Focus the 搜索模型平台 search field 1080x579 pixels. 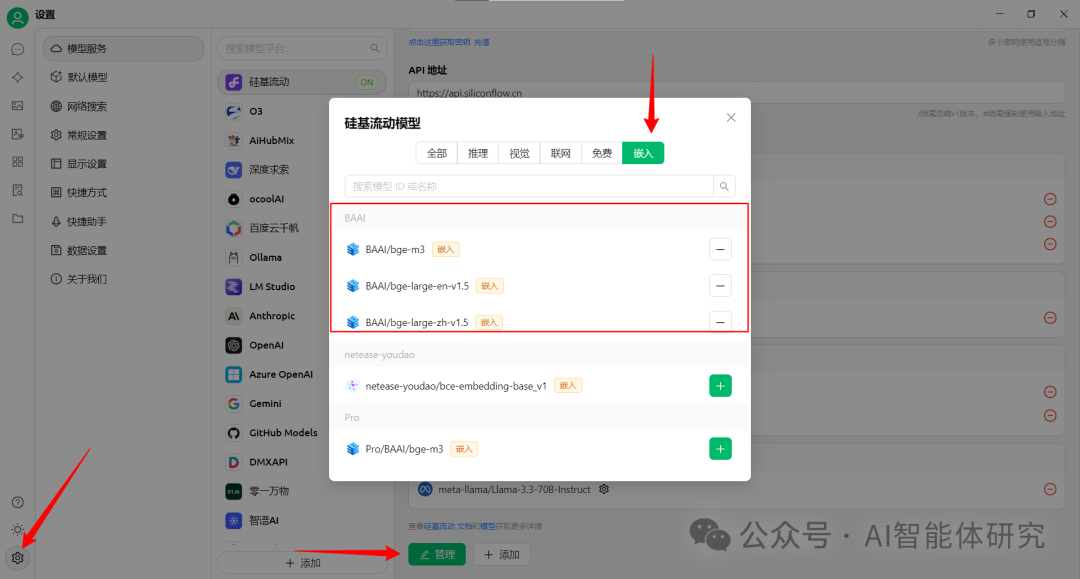pyautogui.click(x=302, y=48)
